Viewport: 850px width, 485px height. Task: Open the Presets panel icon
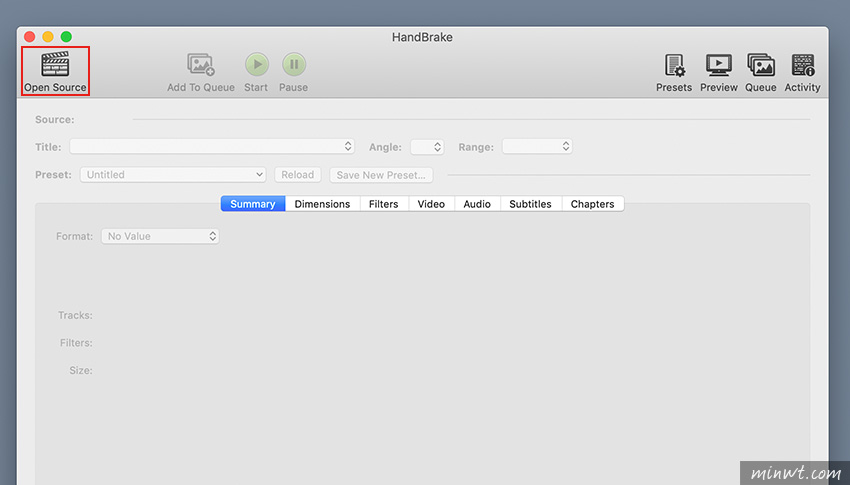(x=674, y=65)
